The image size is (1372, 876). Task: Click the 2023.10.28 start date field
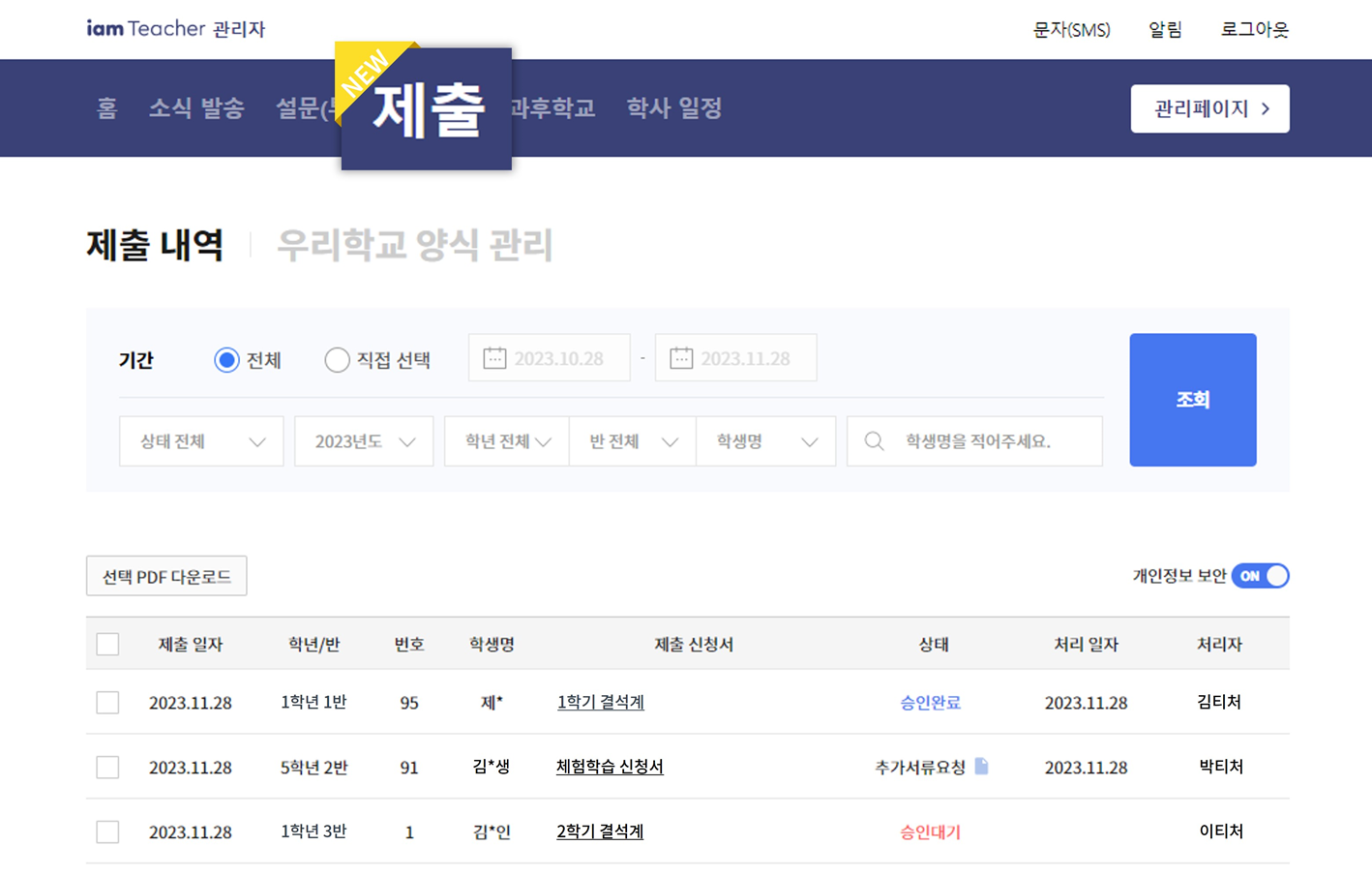[x=550, y=358]
